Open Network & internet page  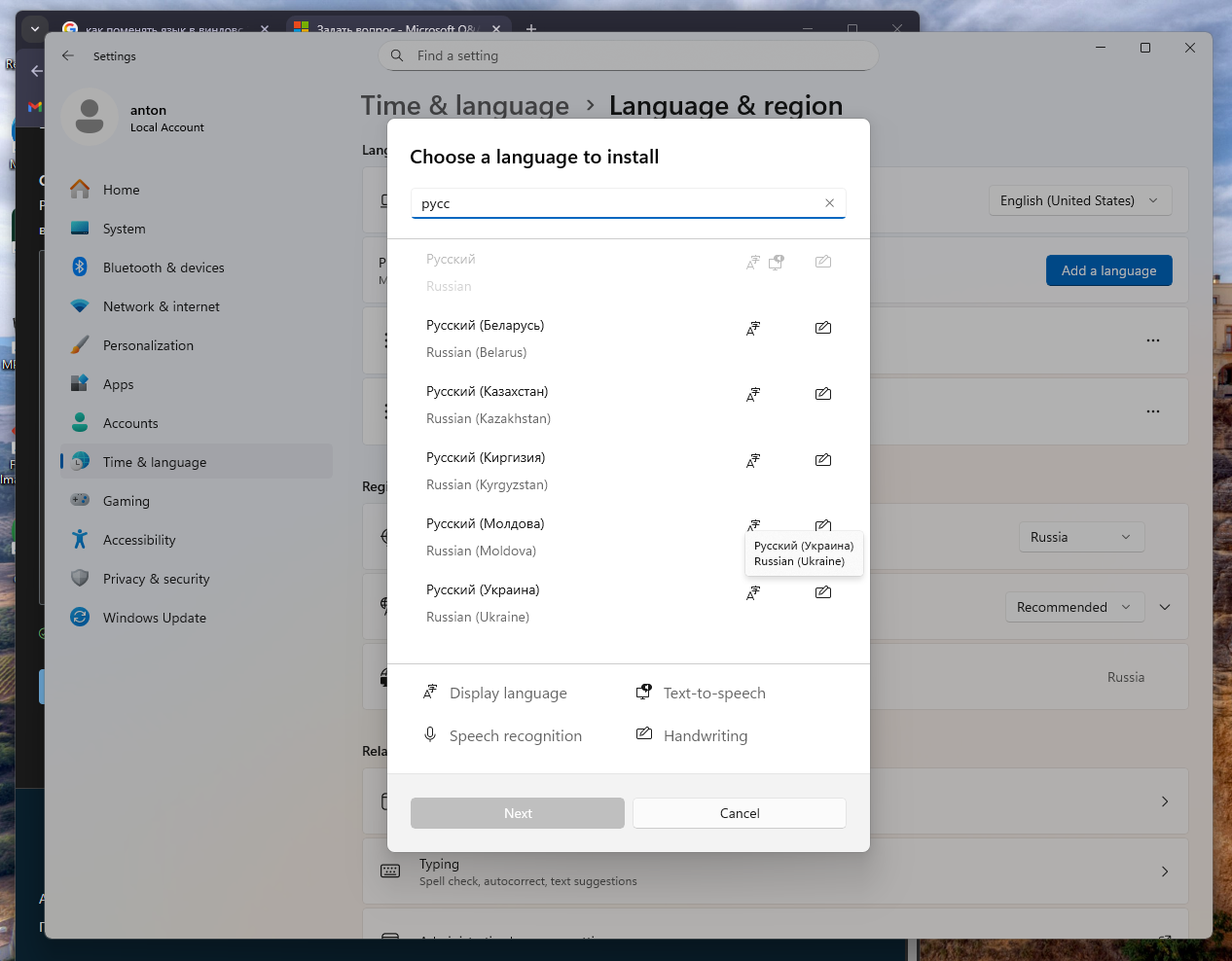point(196,306)
